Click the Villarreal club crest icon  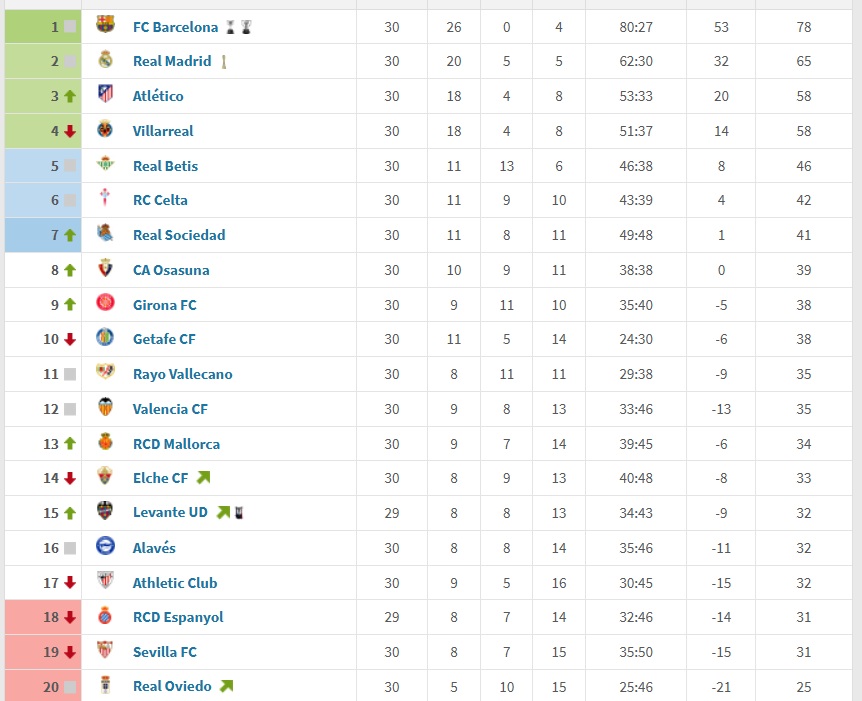coord(105,131)
